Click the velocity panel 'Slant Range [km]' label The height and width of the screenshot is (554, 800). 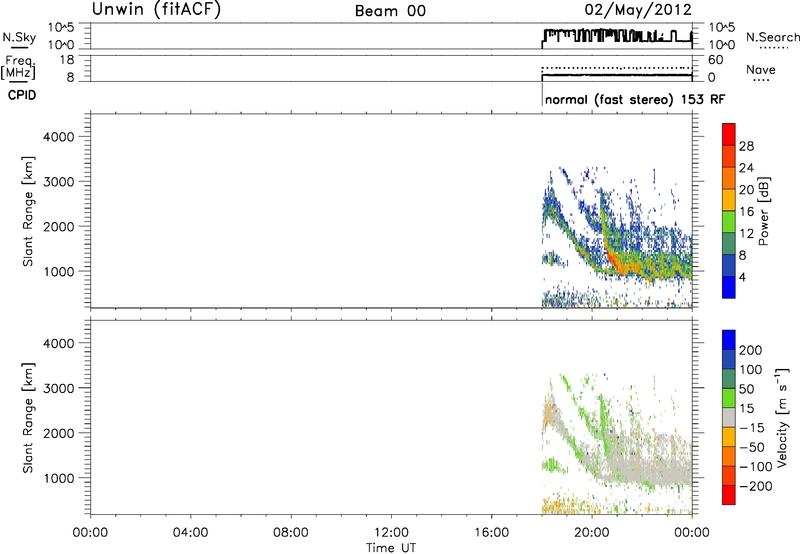28,418
